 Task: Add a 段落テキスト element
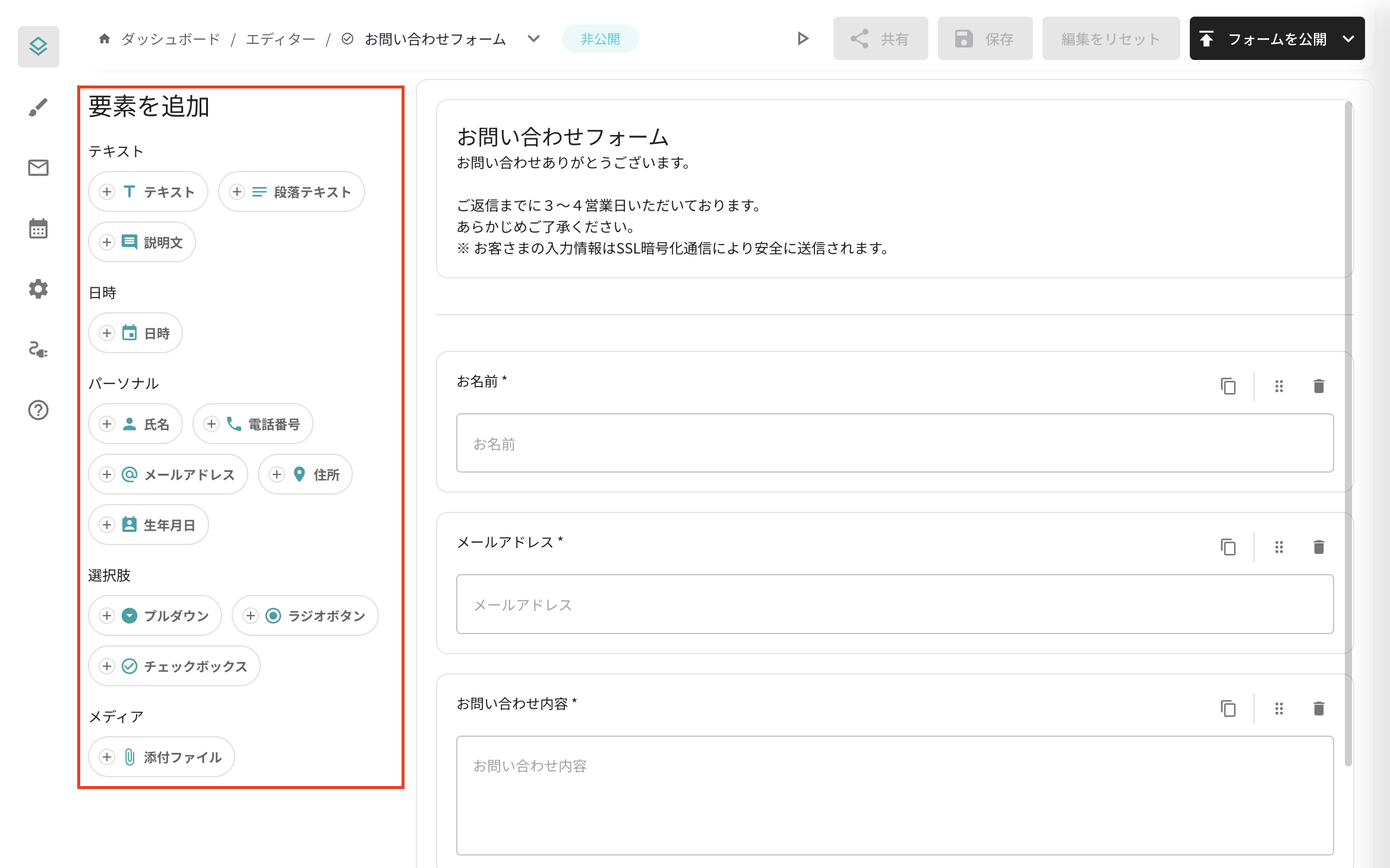291,192
